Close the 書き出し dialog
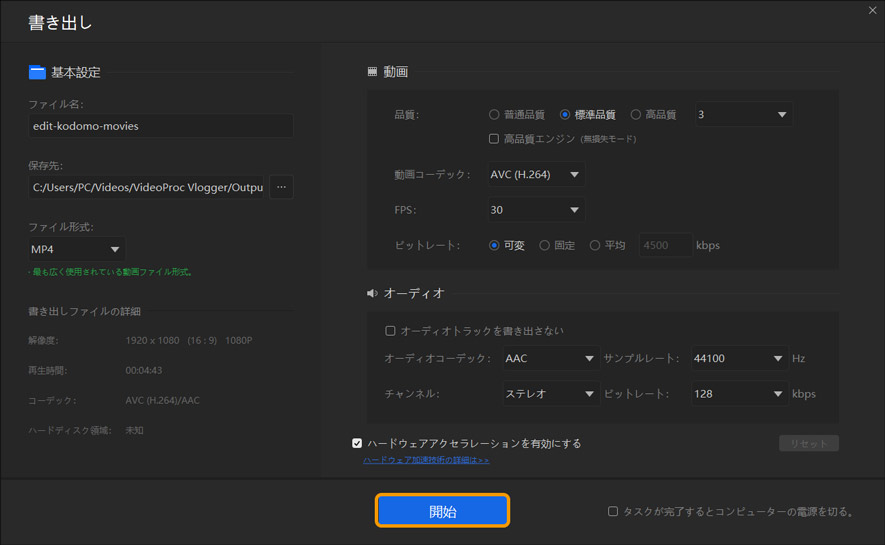 [872, 11]
